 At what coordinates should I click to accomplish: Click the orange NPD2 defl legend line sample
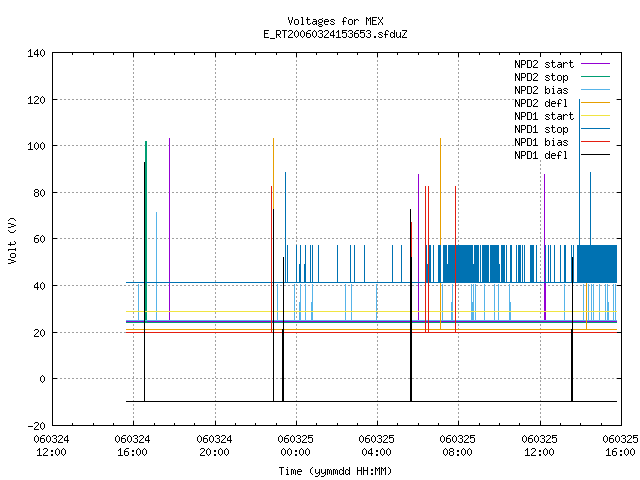click(596, 103)
